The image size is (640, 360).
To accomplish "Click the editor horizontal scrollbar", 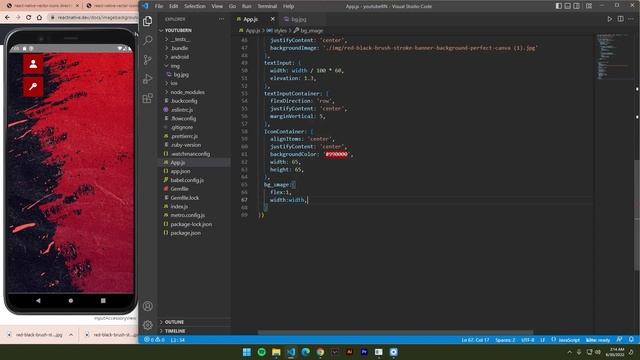I will 395,333.
